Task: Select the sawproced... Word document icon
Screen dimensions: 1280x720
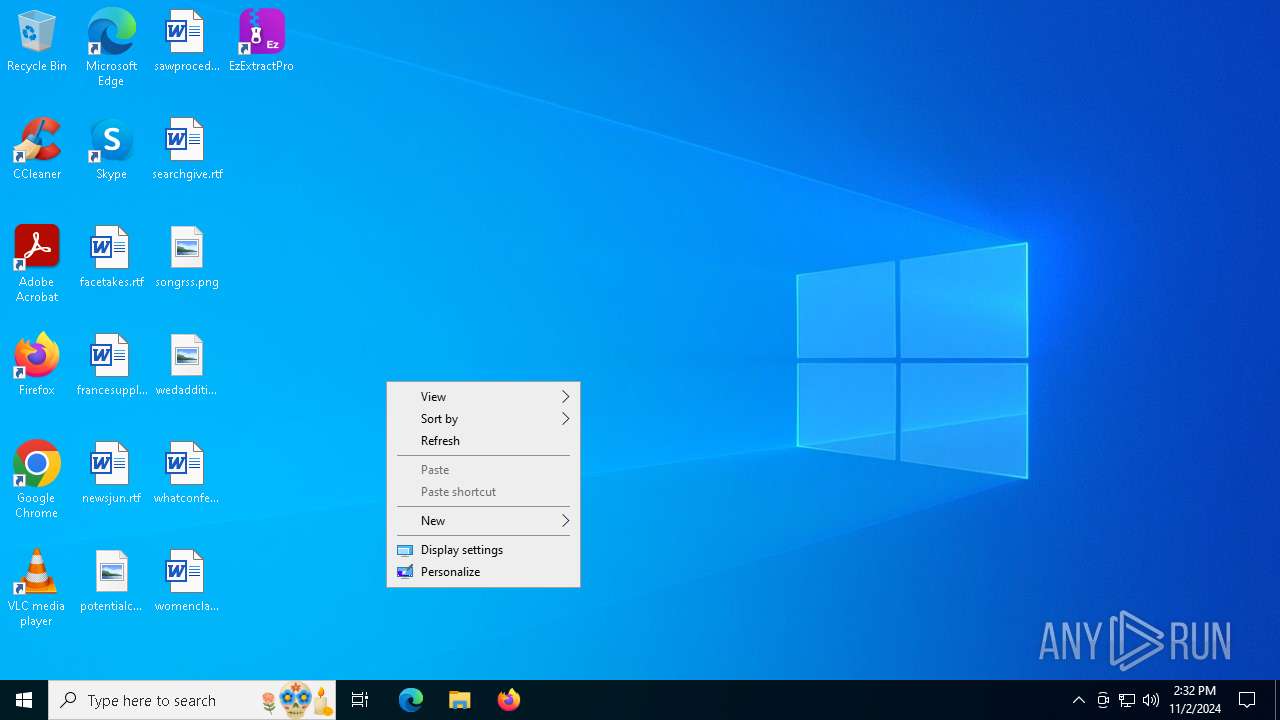Action: coord(186,42)
